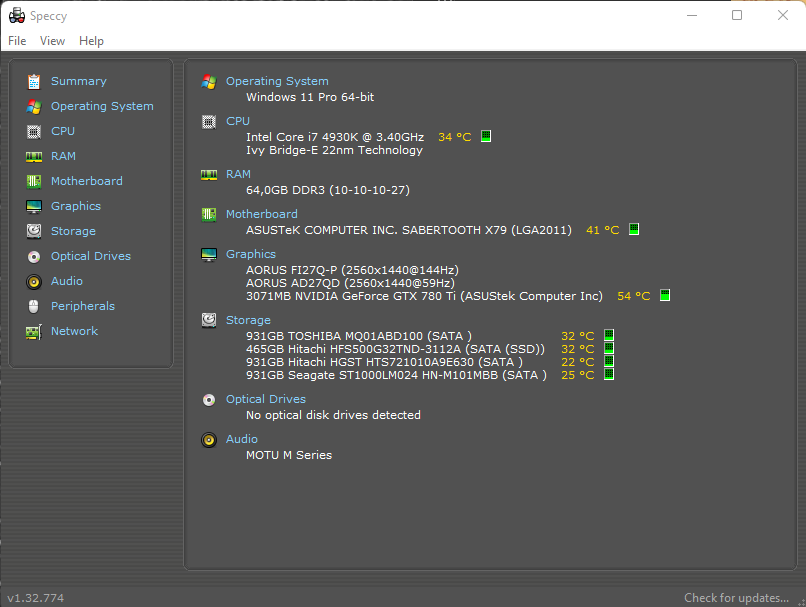The width and height of the screenshot is (806, 607).
Task: Open Graphics using its monitor icon
Action: point(35,206)
